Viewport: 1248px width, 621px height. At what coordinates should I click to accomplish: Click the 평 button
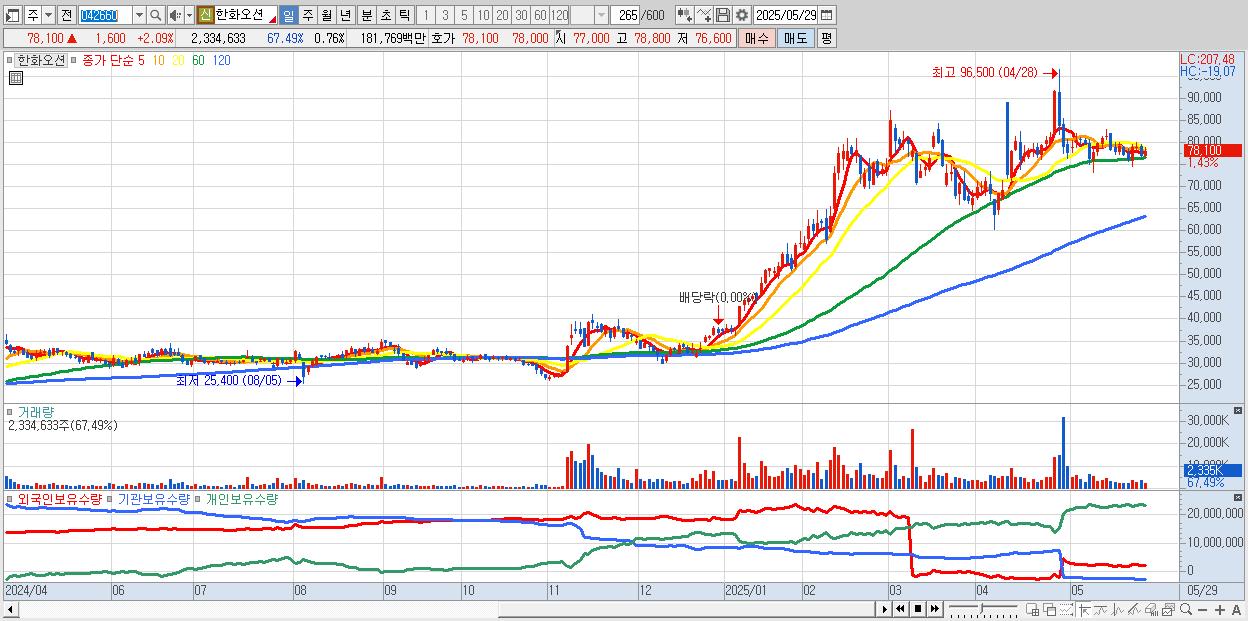coord(826,38)
